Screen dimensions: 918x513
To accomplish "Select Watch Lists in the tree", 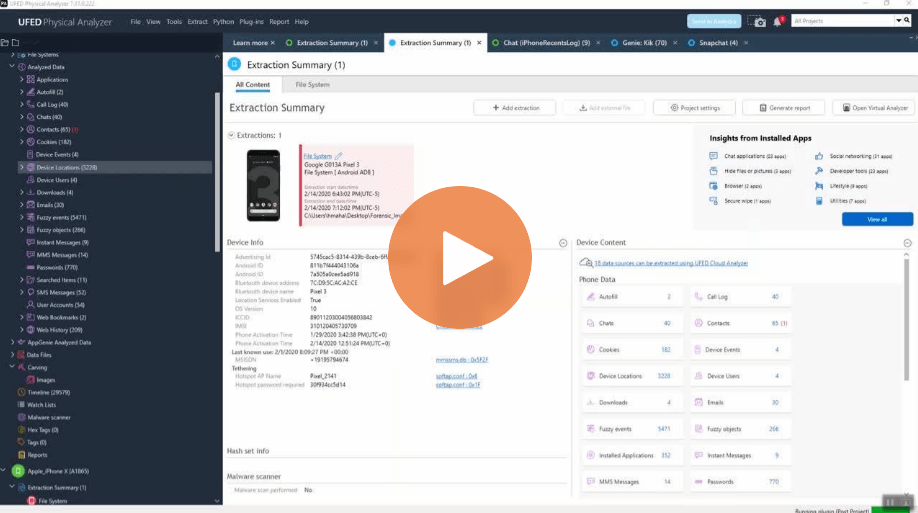I will click(x=41, y=405).
